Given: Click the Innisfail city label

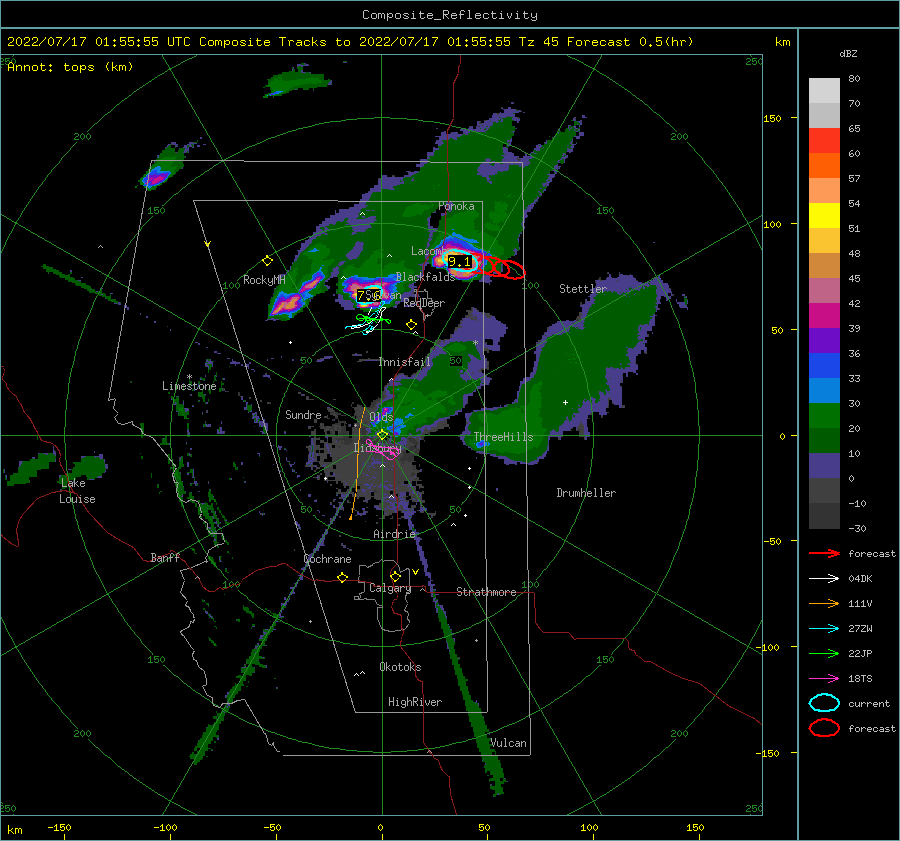Looking at the screenshot, I should coord(404,362).
